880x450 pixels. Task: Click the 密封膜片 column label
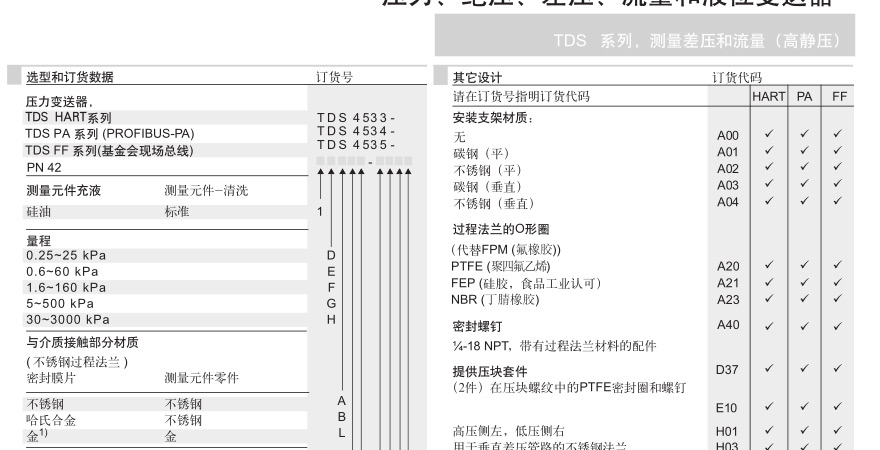point(51,378)
